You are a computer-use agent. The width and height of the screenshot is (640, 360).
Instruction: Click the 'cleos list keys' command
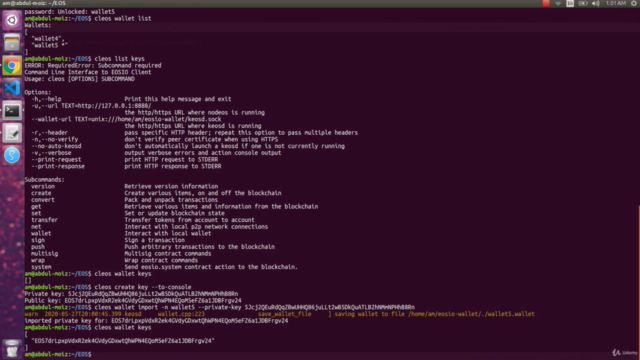pyautogui.click(x=119, y=59)
